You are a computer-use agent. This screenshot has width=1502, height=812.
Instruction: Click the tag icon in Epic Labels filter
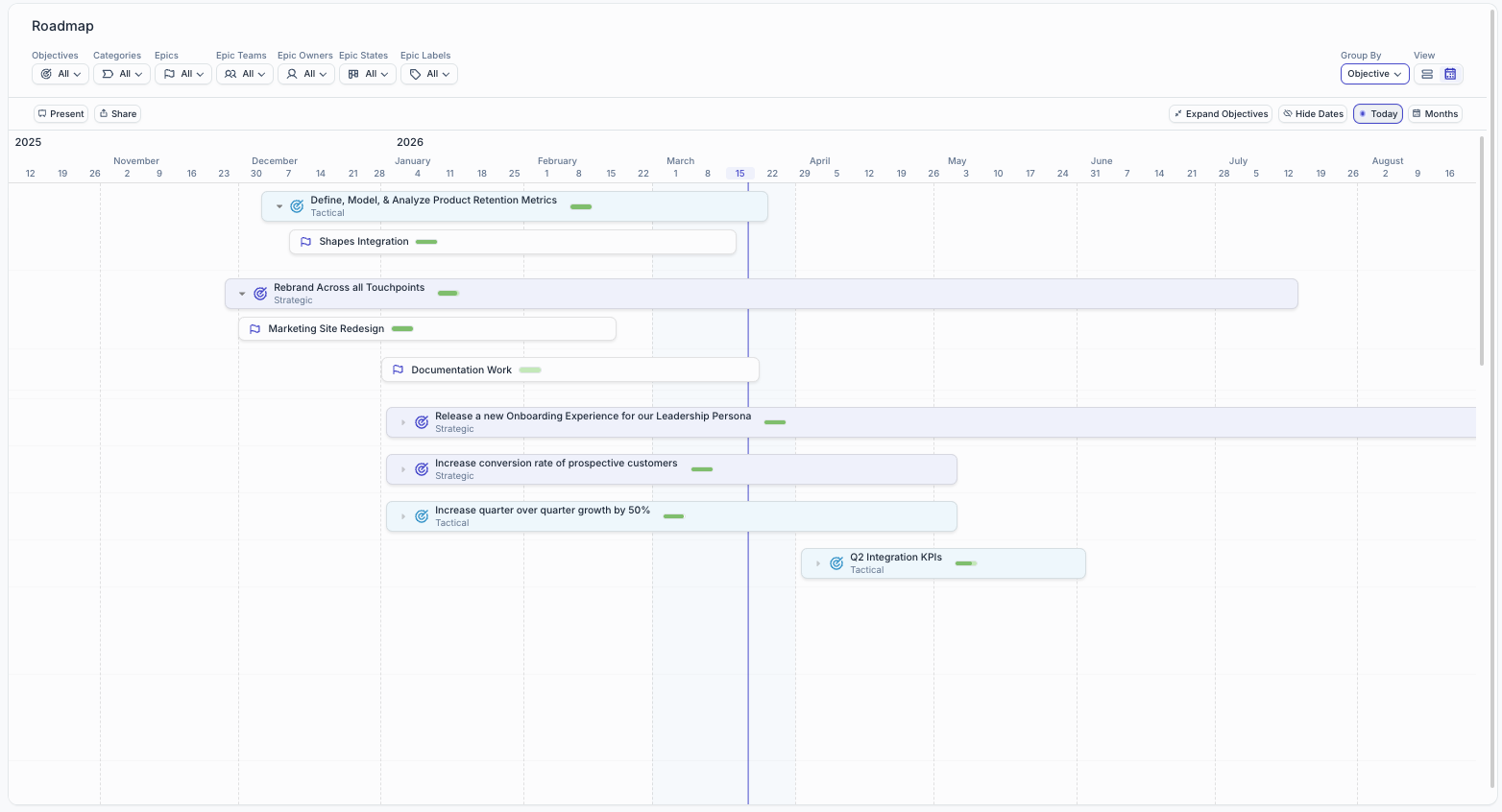point(415,74)
